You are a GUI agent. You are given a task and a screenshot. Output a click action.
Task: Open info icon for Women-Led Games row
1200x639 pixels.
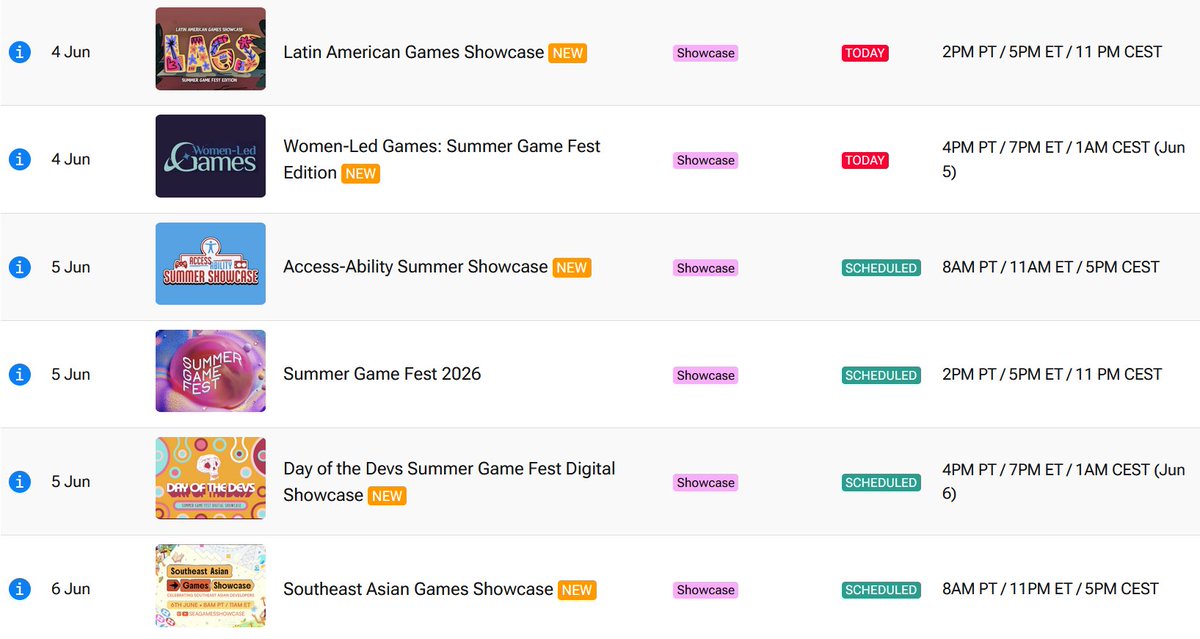click(x=19, y=159)
